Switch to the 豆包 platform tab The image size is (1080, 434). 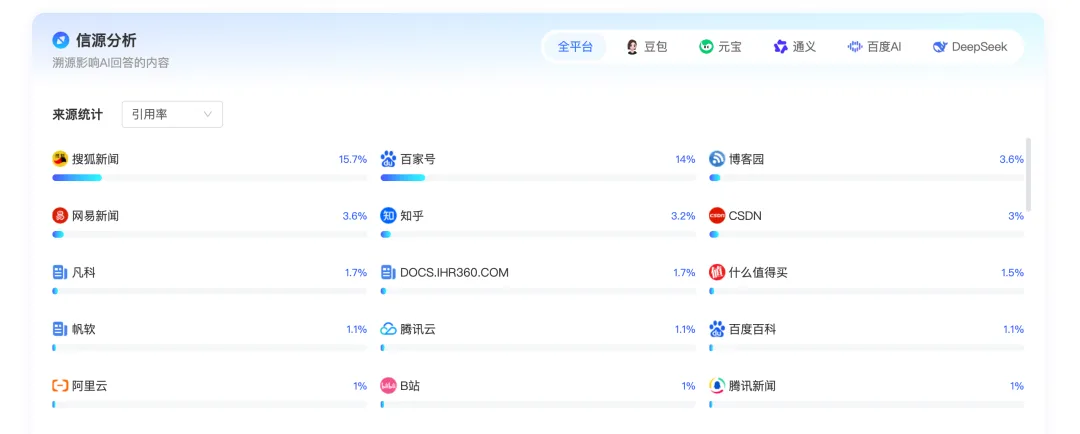pos(646,47)
